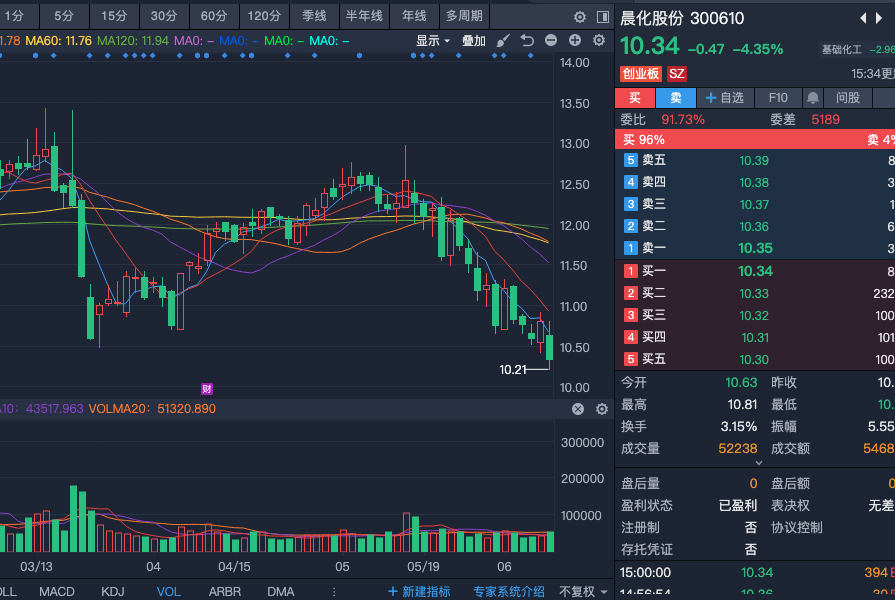The width and height of the screenshot is (895, 600).
Task: Click the 卖一 level 1 badge
Action: coord(630,248)
